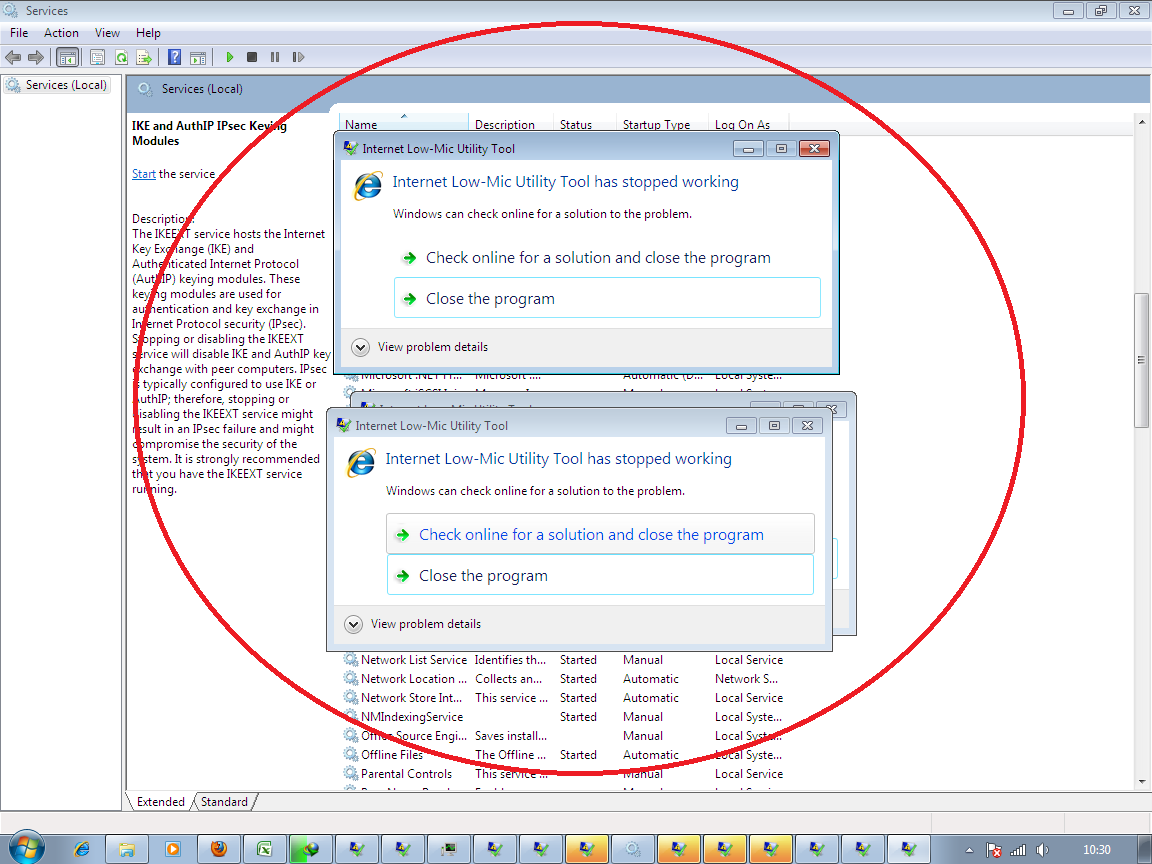This screenshot has width=1152, height=864.
Task: Open the Help menu
Action: [148, 33]
